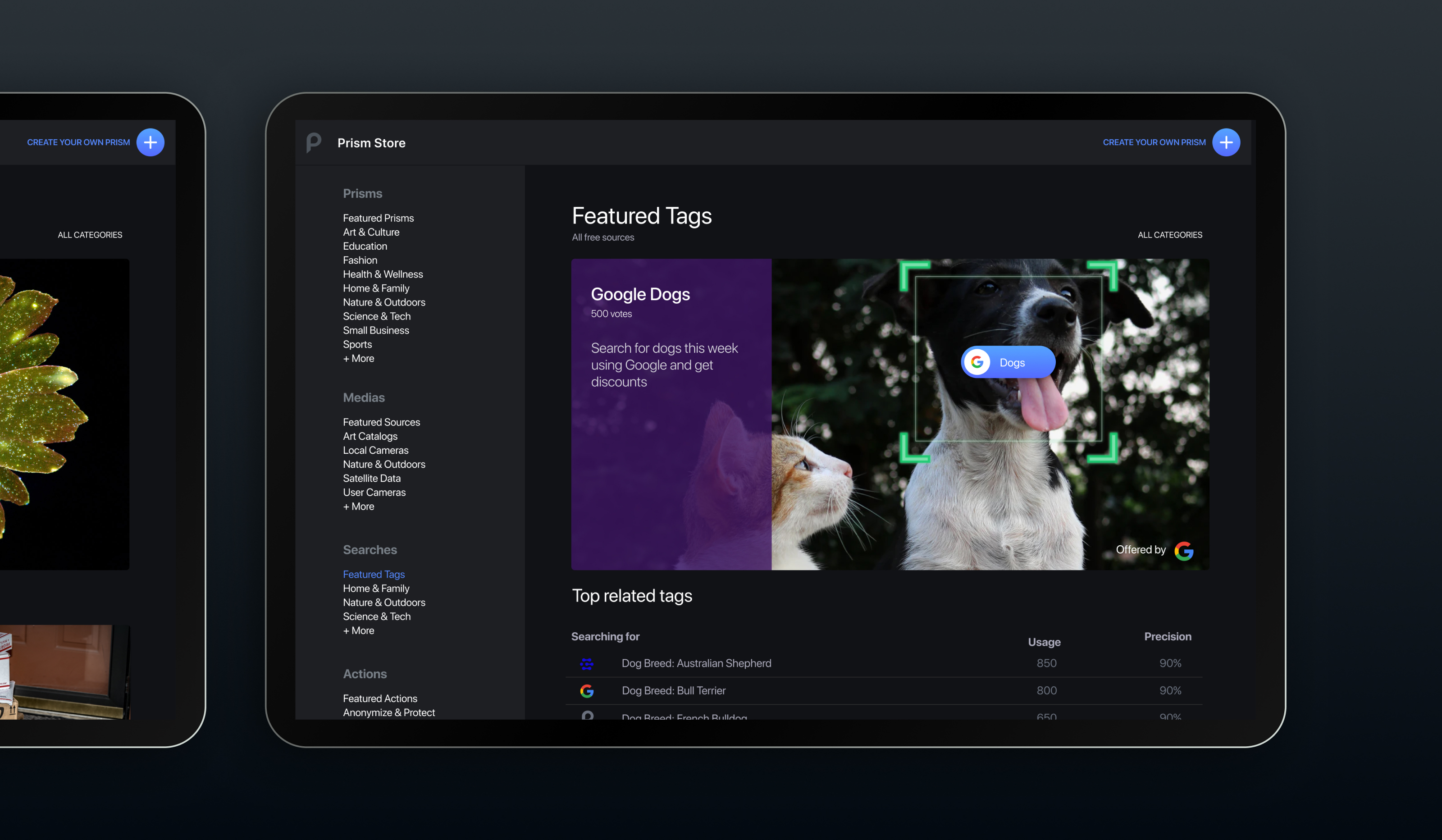Click the Searching for column header
This screenshot has height=840, width=1442.
point(605,636)
